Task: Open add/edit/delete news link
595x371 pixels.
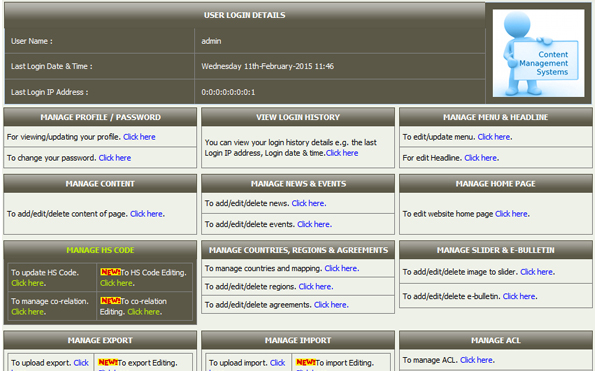Action: pyautogui.click(x=308, y=203)
